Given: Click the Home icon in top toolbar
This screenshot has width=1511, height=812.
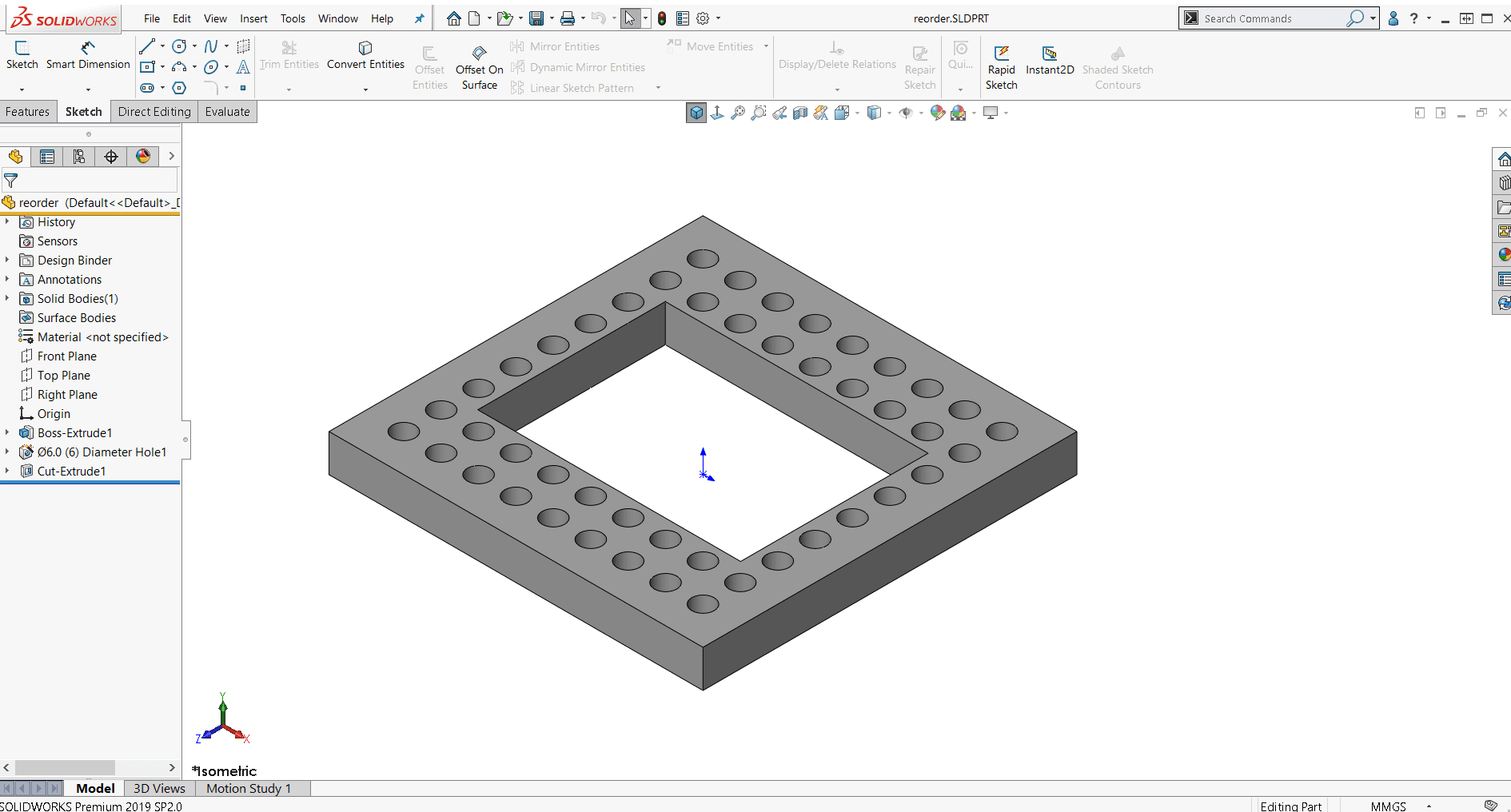Looking at the screenshot, I should coord(454,18).
